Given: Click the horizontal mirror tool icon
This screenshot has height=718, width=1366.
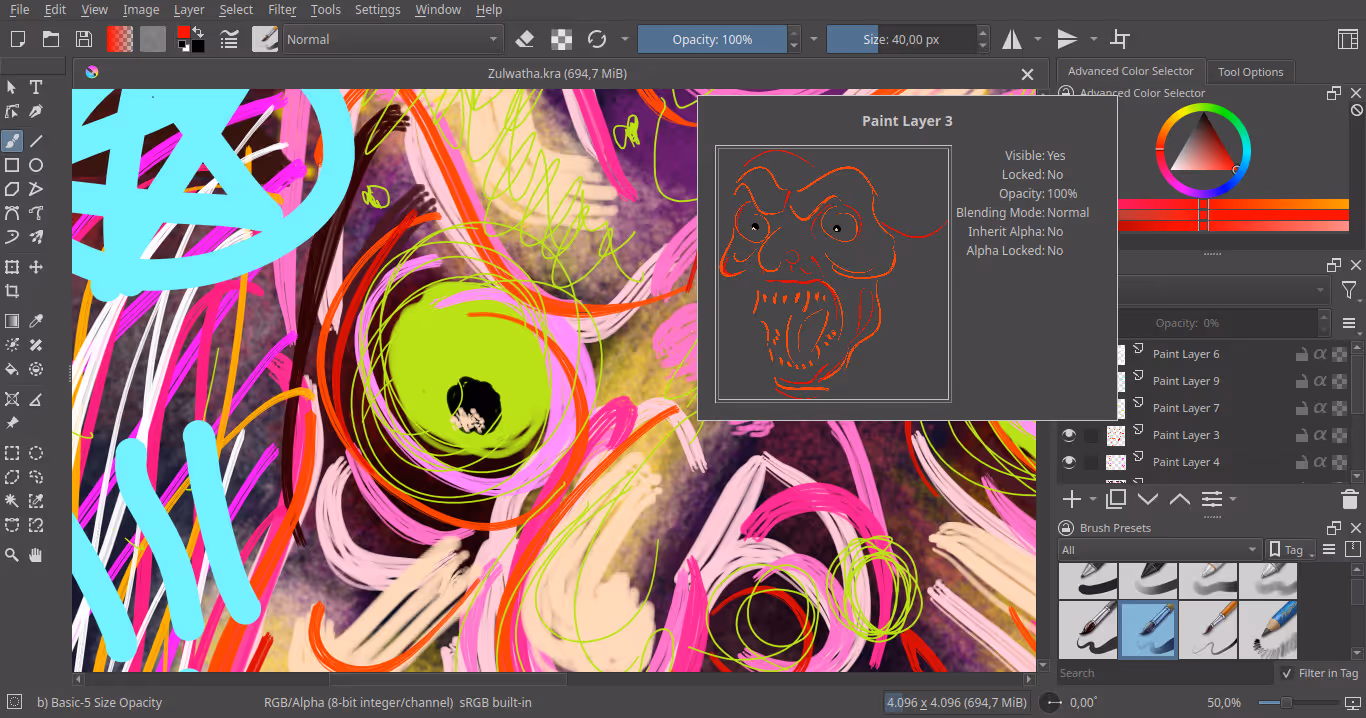Looking at the screenshot, I should (1012, 39).
